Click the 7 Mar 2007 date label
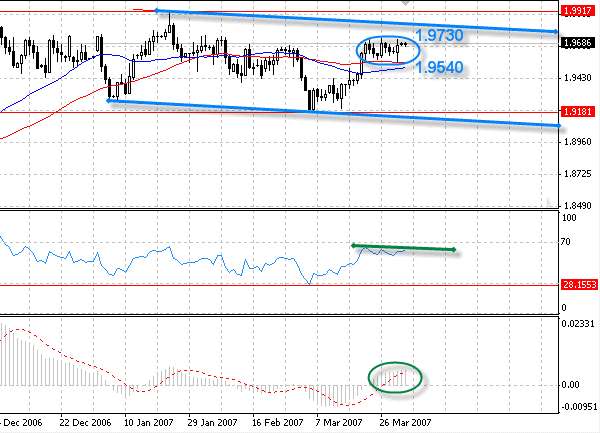Viewport: 600px width, 433px height. coord(339,423)
